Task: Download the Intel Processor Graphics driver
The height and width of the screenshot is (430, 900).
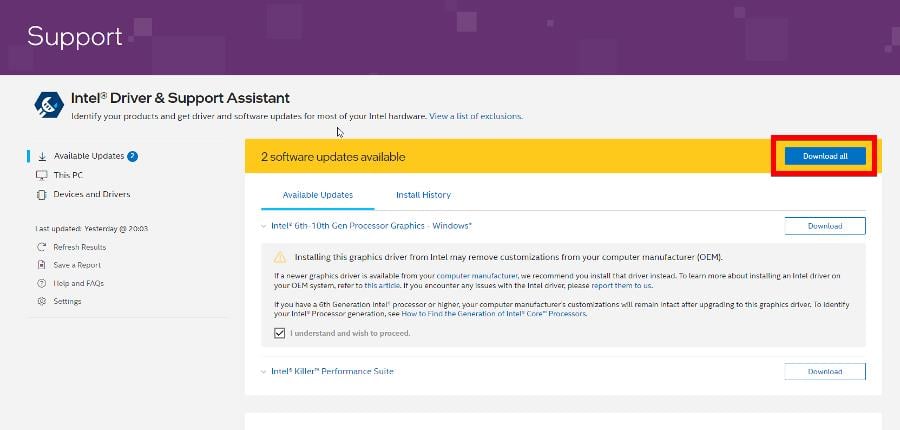Action: 825,226
